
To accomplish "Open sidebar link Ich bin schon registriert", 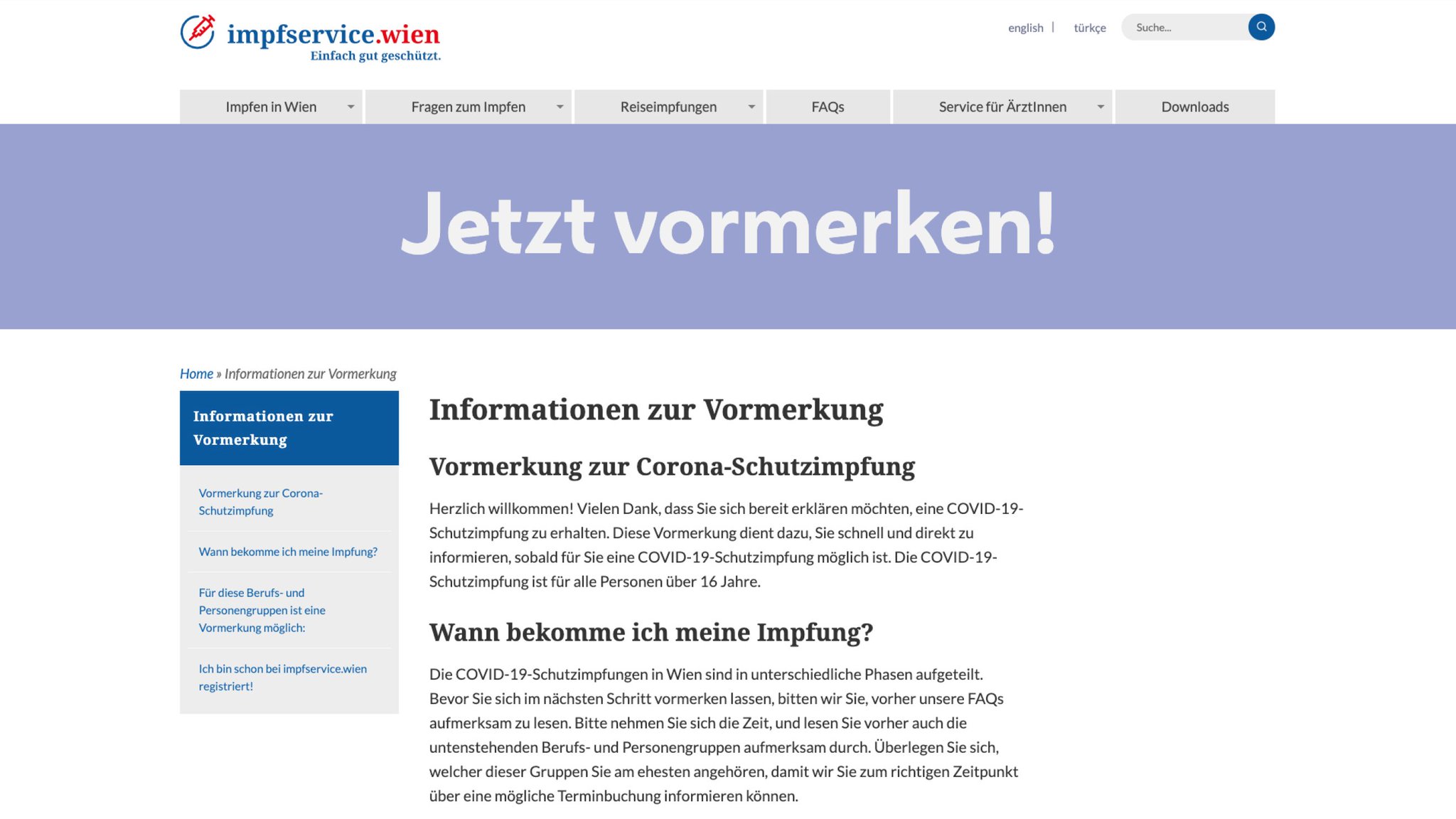I will click(x=282, y=678).
